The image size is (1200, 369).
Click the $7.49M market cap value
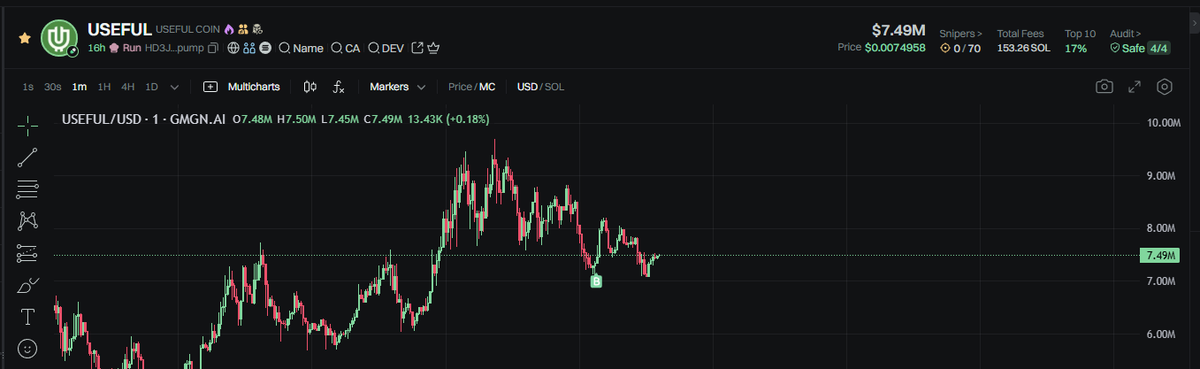898,30
